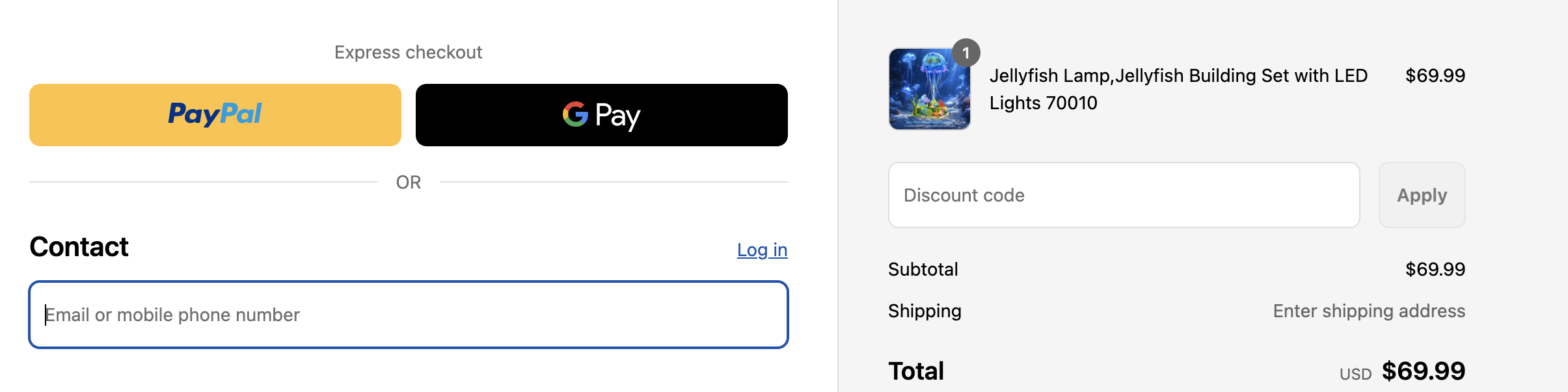Image resolution: width=1568 pixels, height=392 pixels.
Task: Click into the Discount code field
Action: point(1124,195)
